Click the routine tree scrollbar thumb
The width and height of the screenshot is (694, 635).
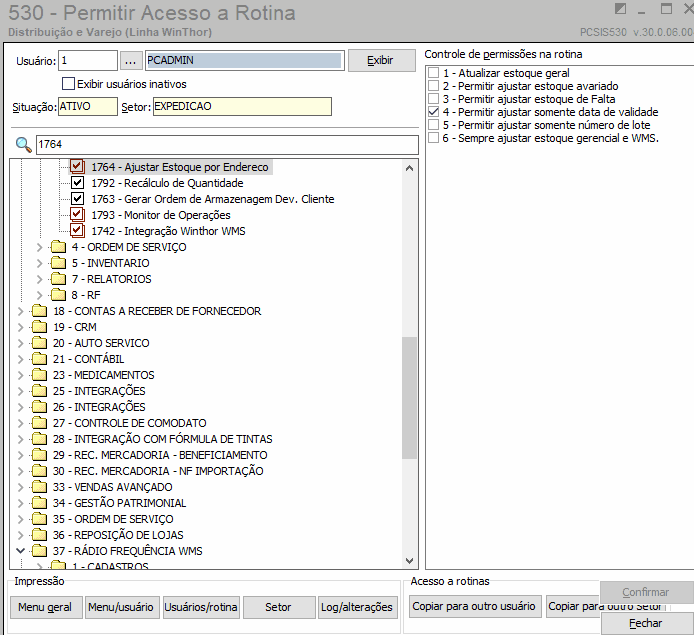coord(409,398)
